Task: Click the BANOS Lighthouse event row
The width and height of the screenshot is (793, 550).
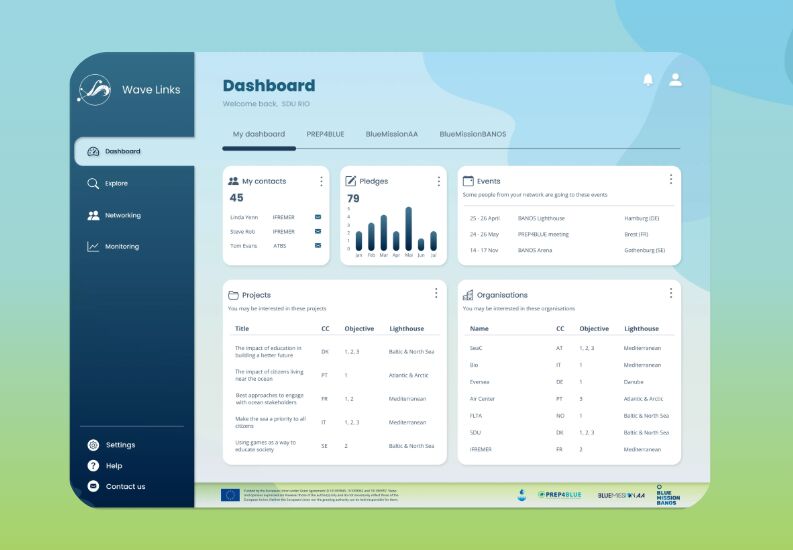Action: click(568, 218)
